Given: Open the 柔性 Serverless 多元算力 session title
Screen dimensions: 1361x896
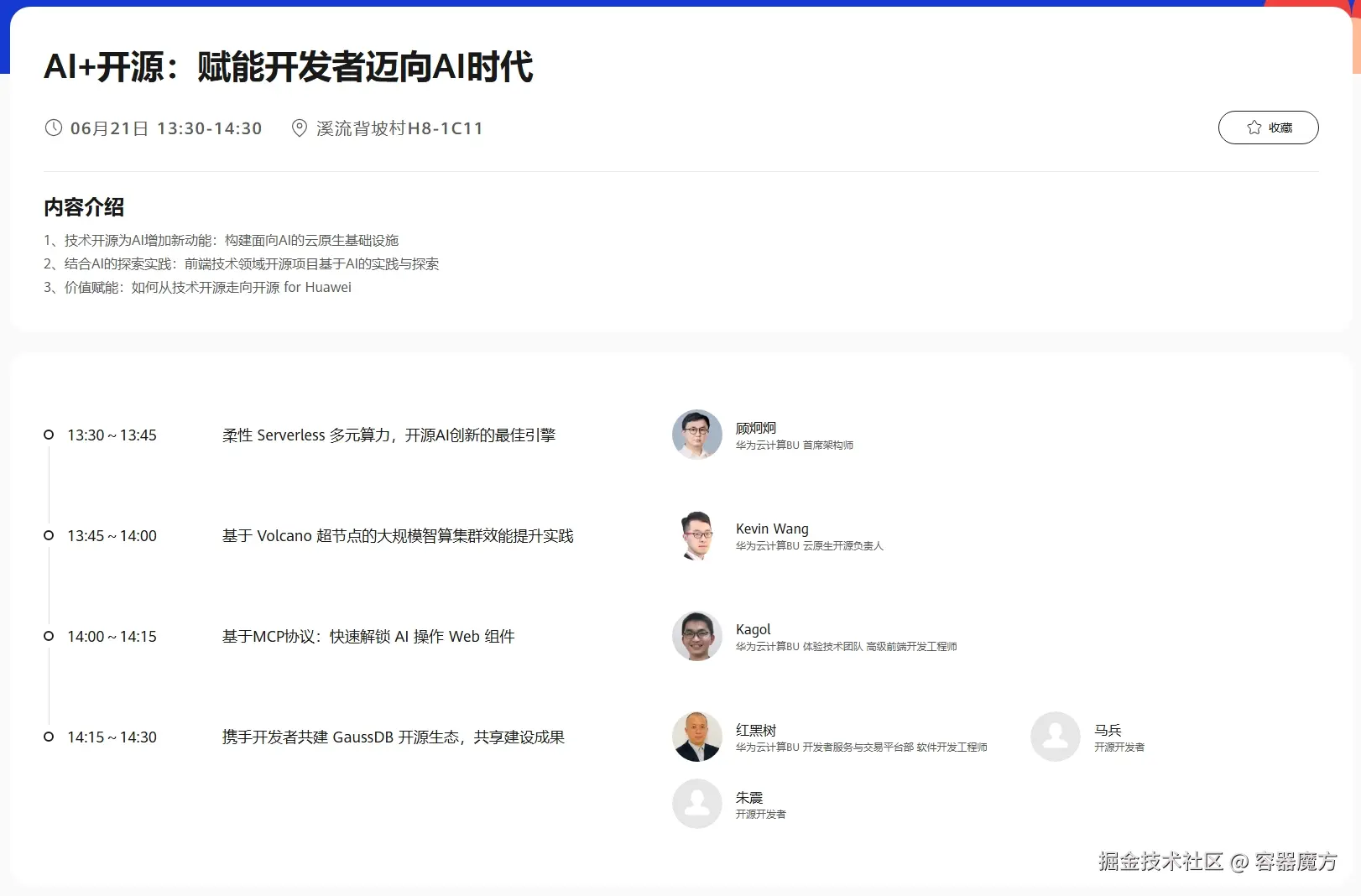Looking at the screenshot, I should point(388,435).
